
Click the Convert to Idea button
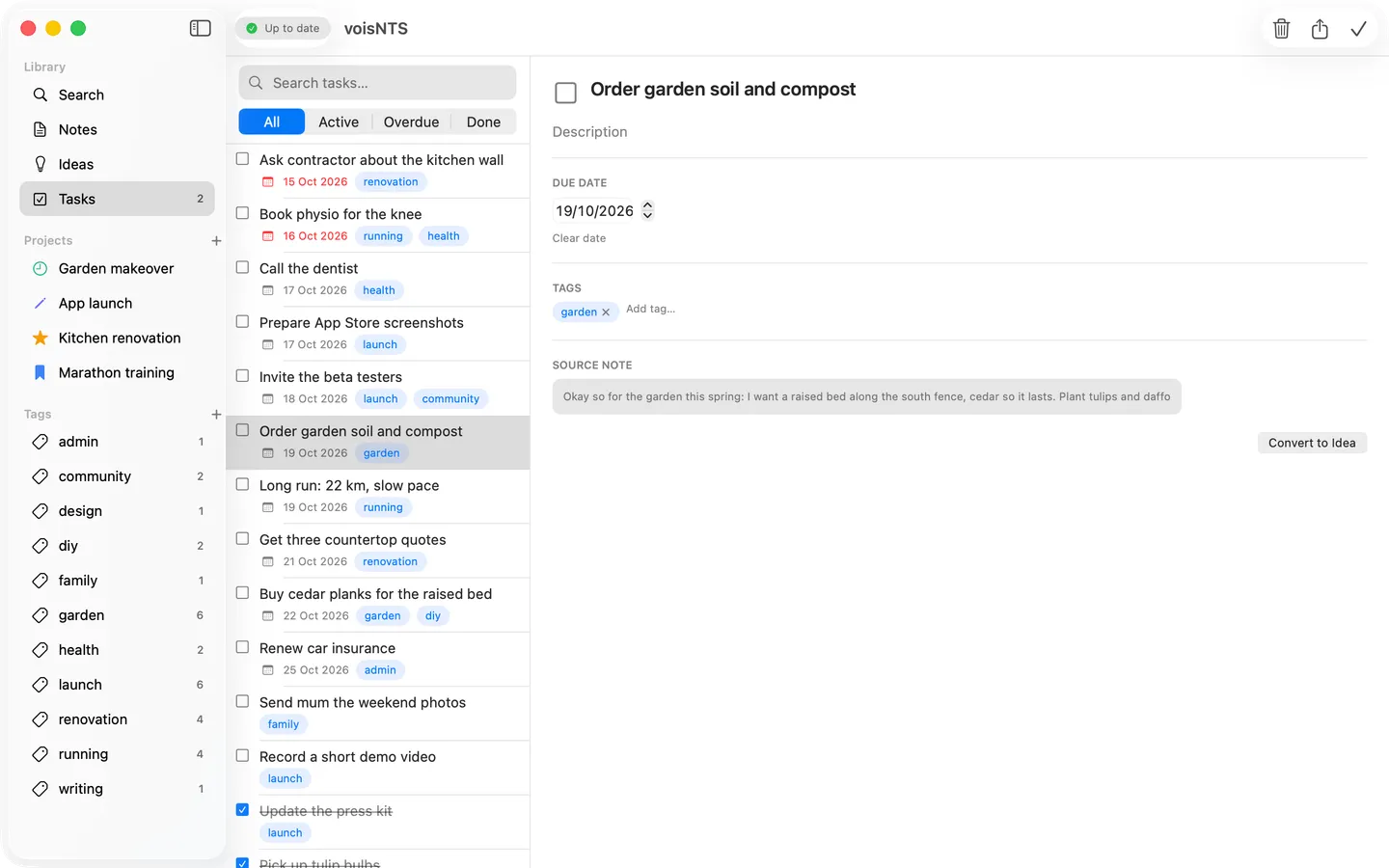(1312, 443)
